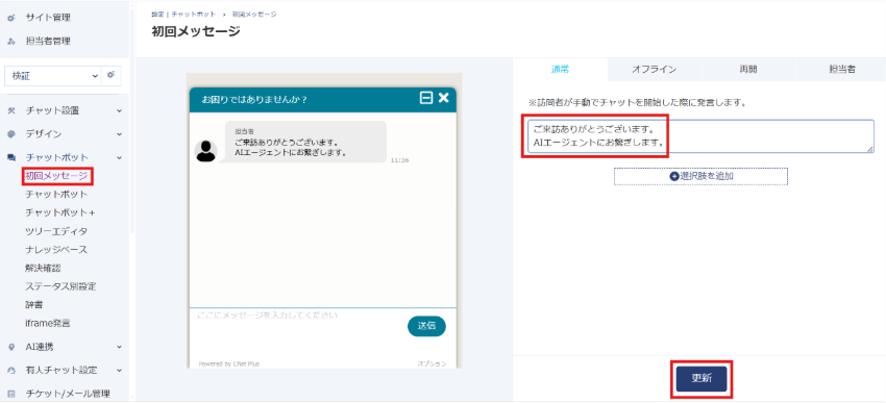Click the 担当者管理 people icon
Viewport: 886px width, 403px height.
pyautogui.click(x=11, y=42)
